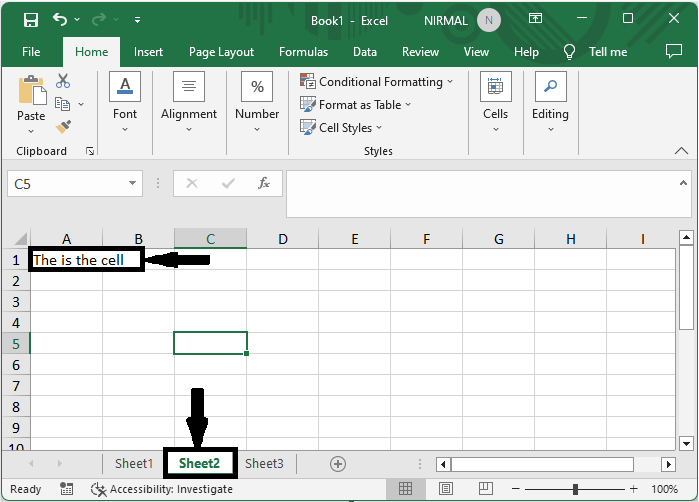Click the Cut scissors icon

pos(63,81)
